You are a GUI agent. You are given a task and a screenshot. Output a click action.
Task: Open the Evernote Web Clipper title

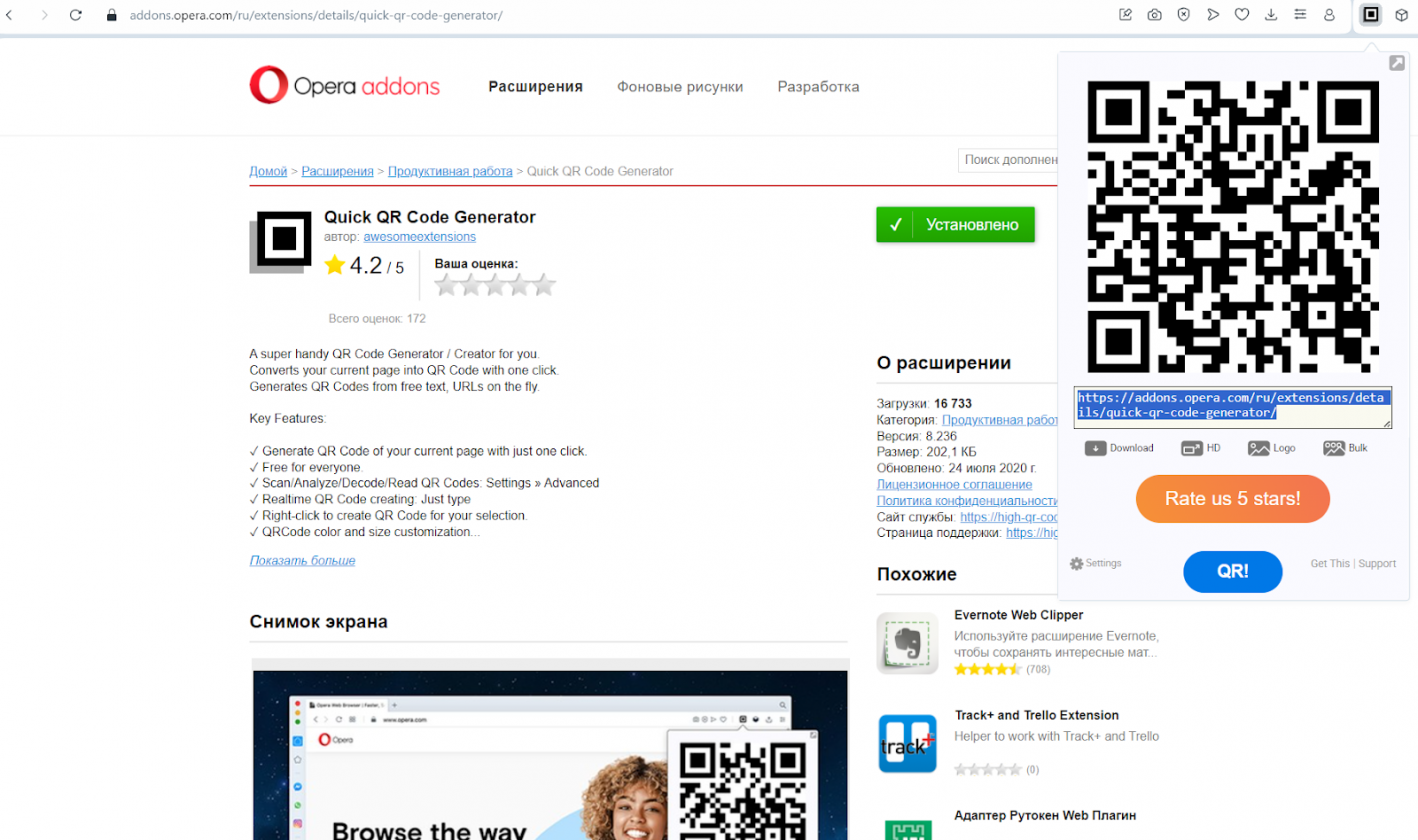[x=1019, y=615]
